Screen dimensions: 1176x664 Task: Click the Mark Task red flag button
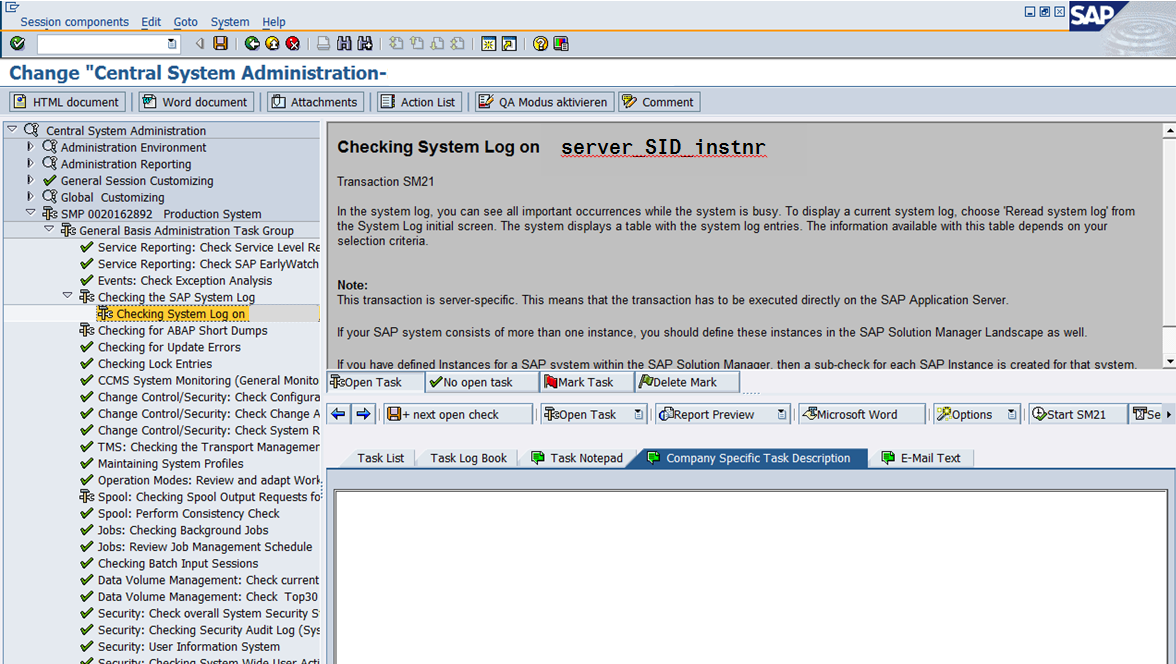[x=586, y=382]
